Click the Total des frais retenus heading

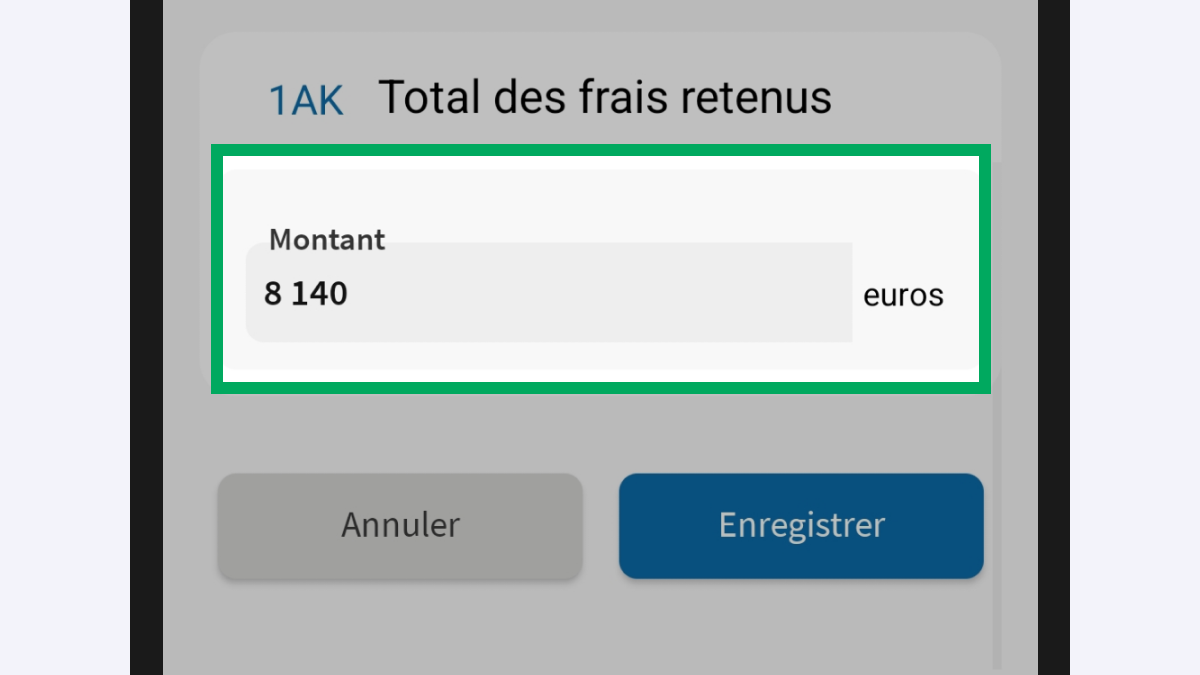(x=605, y=97)
